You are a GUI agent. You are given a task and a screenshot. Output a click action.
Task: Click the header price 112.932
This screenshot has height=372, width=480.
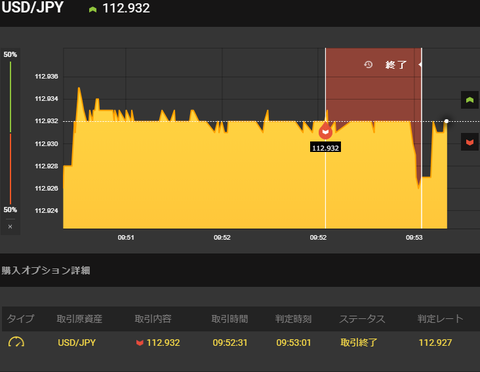point(126,8)
